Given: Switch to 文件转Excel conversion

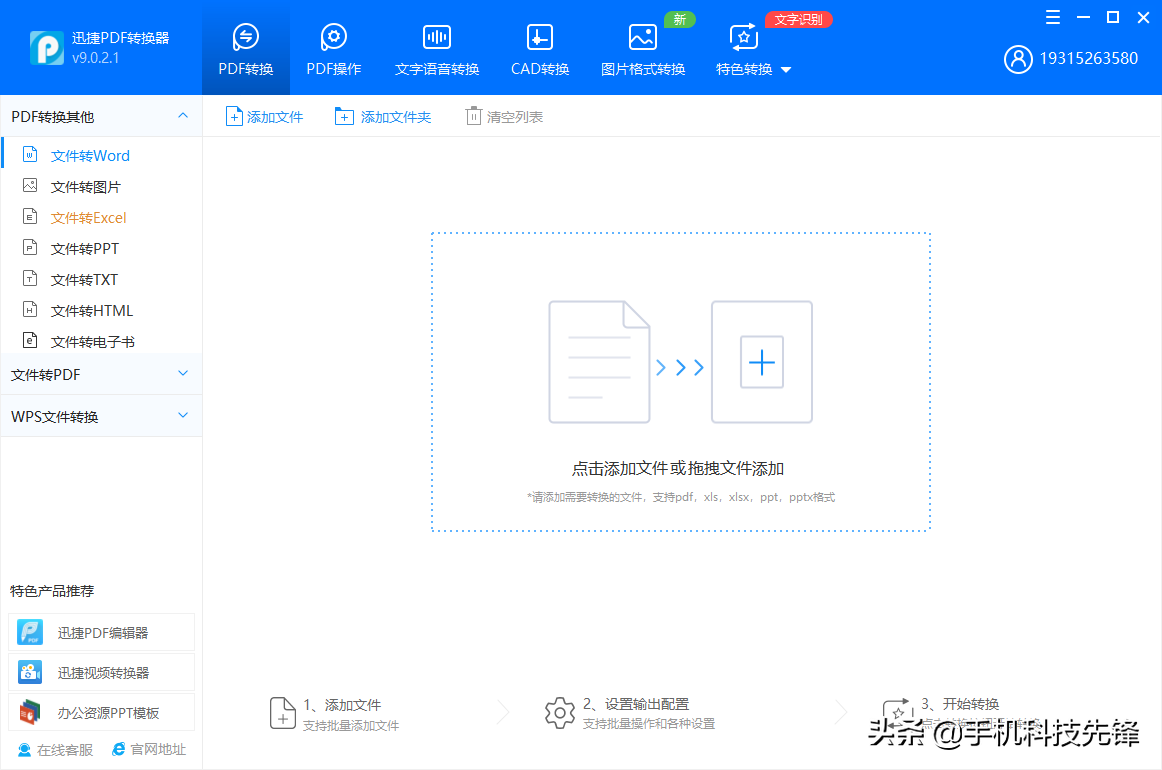Looking at the screenshot, I should [x=90, y=217].
